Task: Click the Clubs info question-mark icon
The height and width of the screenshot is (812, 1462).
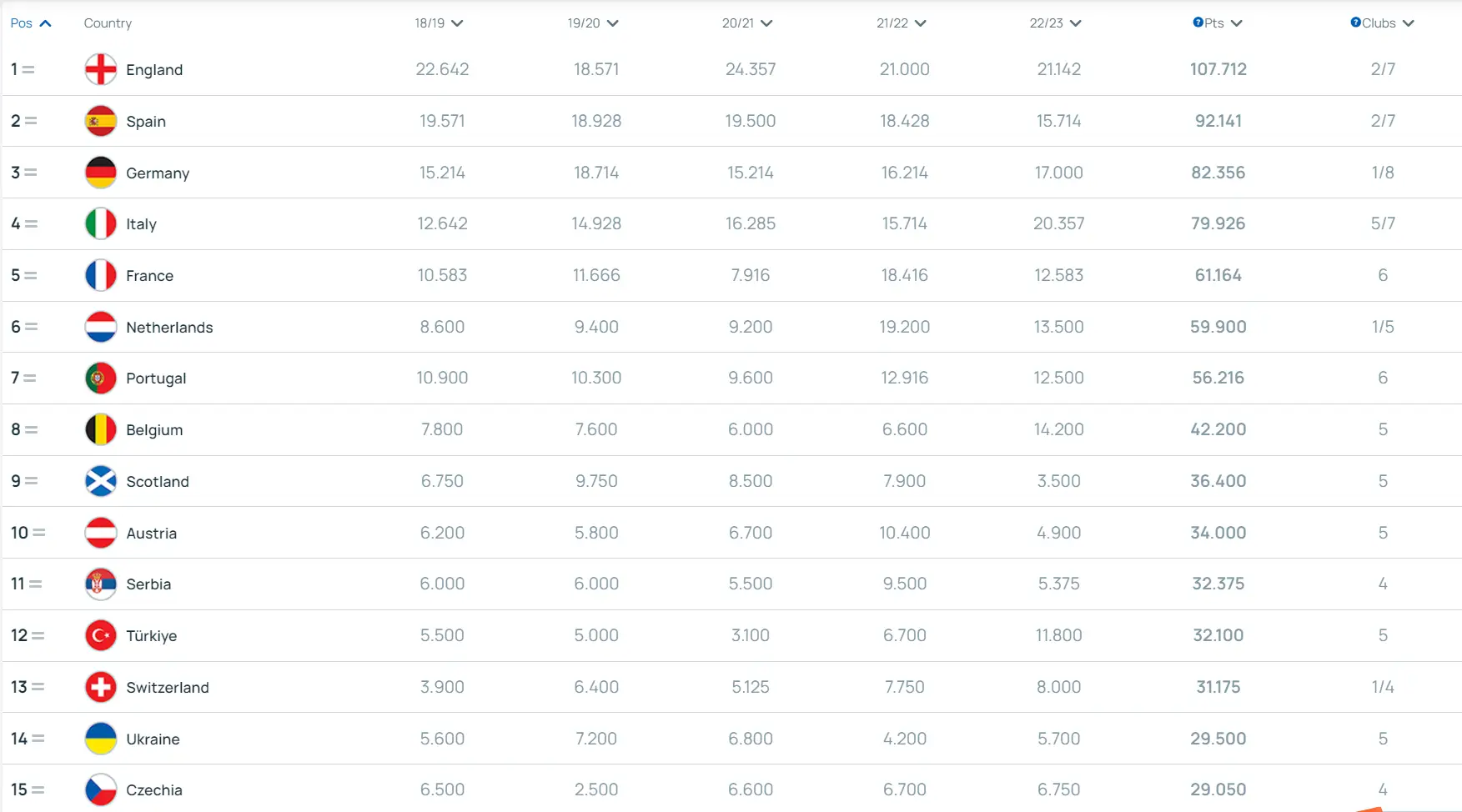Action: (x=1355, y=23)
